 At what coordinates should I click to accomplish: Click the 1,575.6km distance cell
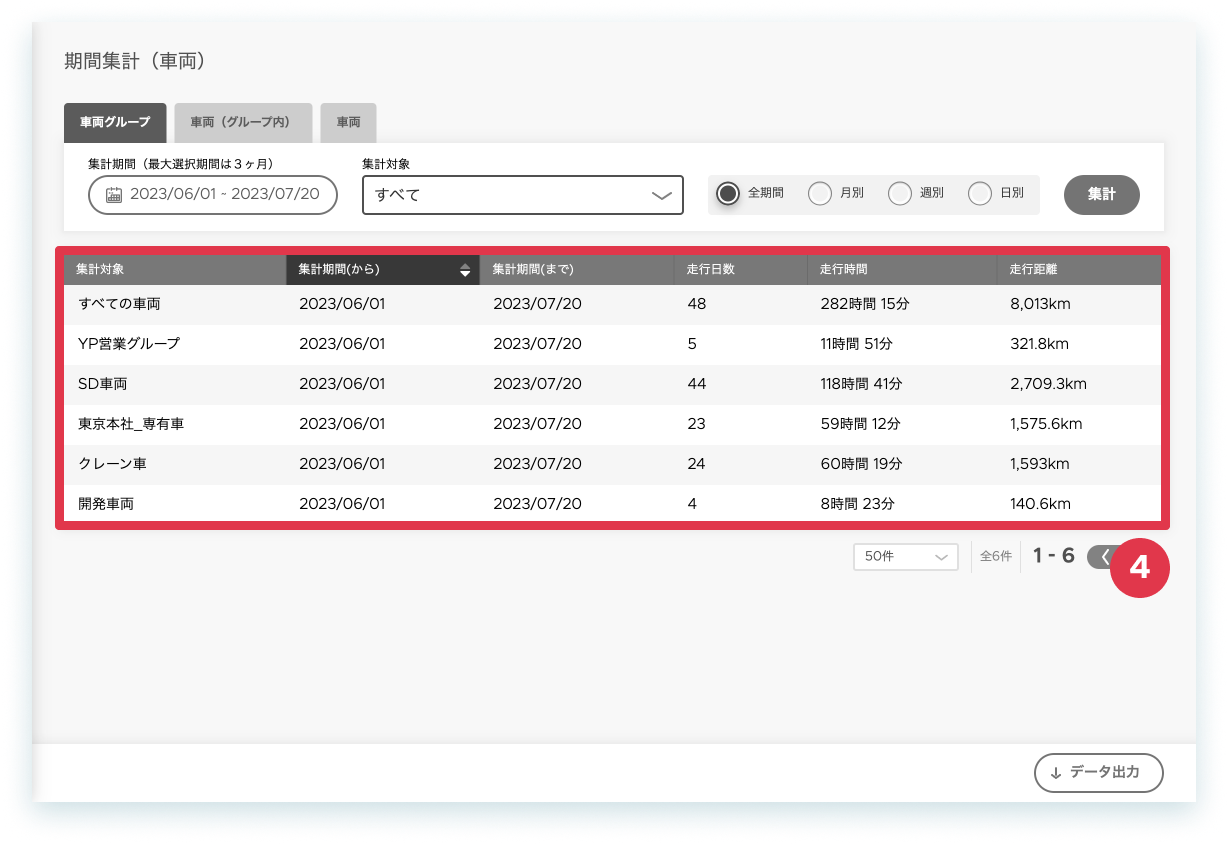click(1047, 424)
